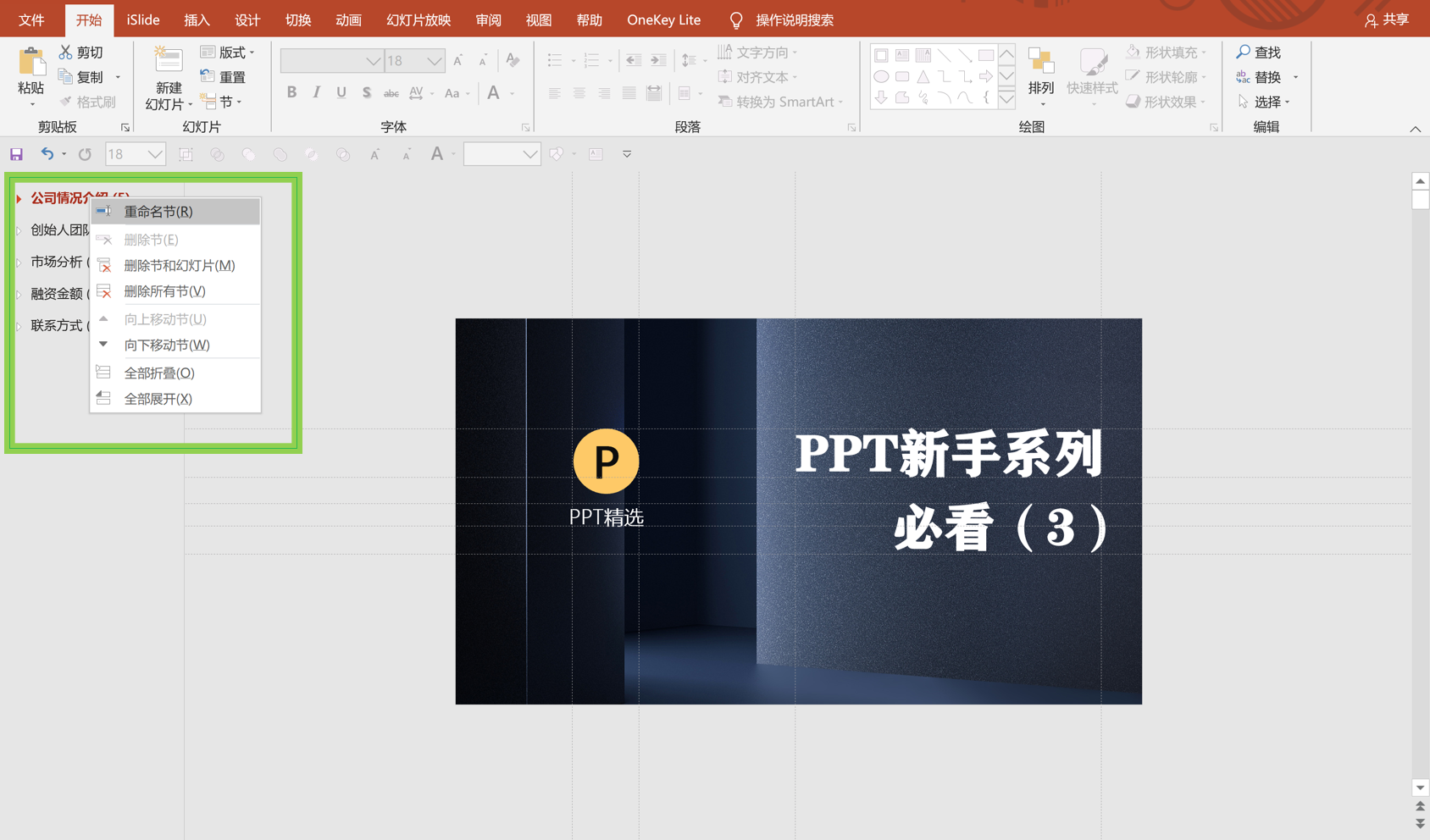Image resolution: width=1430 pixels, height=840 pixels.
Task: Choose 全部展开(X) menu entry
Action: 175,399
